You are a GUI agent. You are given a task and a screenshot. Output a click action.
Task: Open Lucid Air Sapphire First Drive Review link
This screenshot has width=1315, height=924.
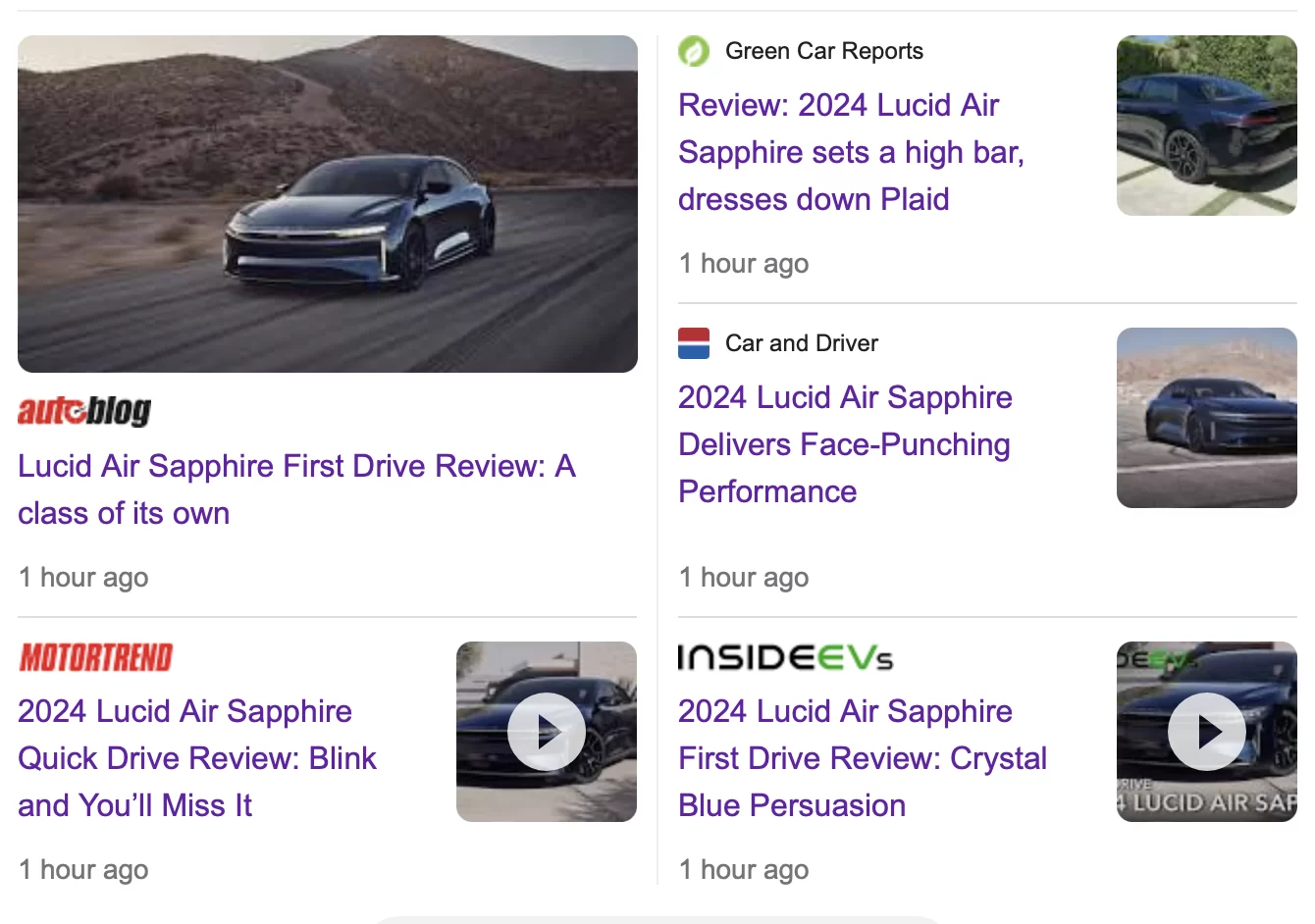pyautogui.click(x=296, y=489)
